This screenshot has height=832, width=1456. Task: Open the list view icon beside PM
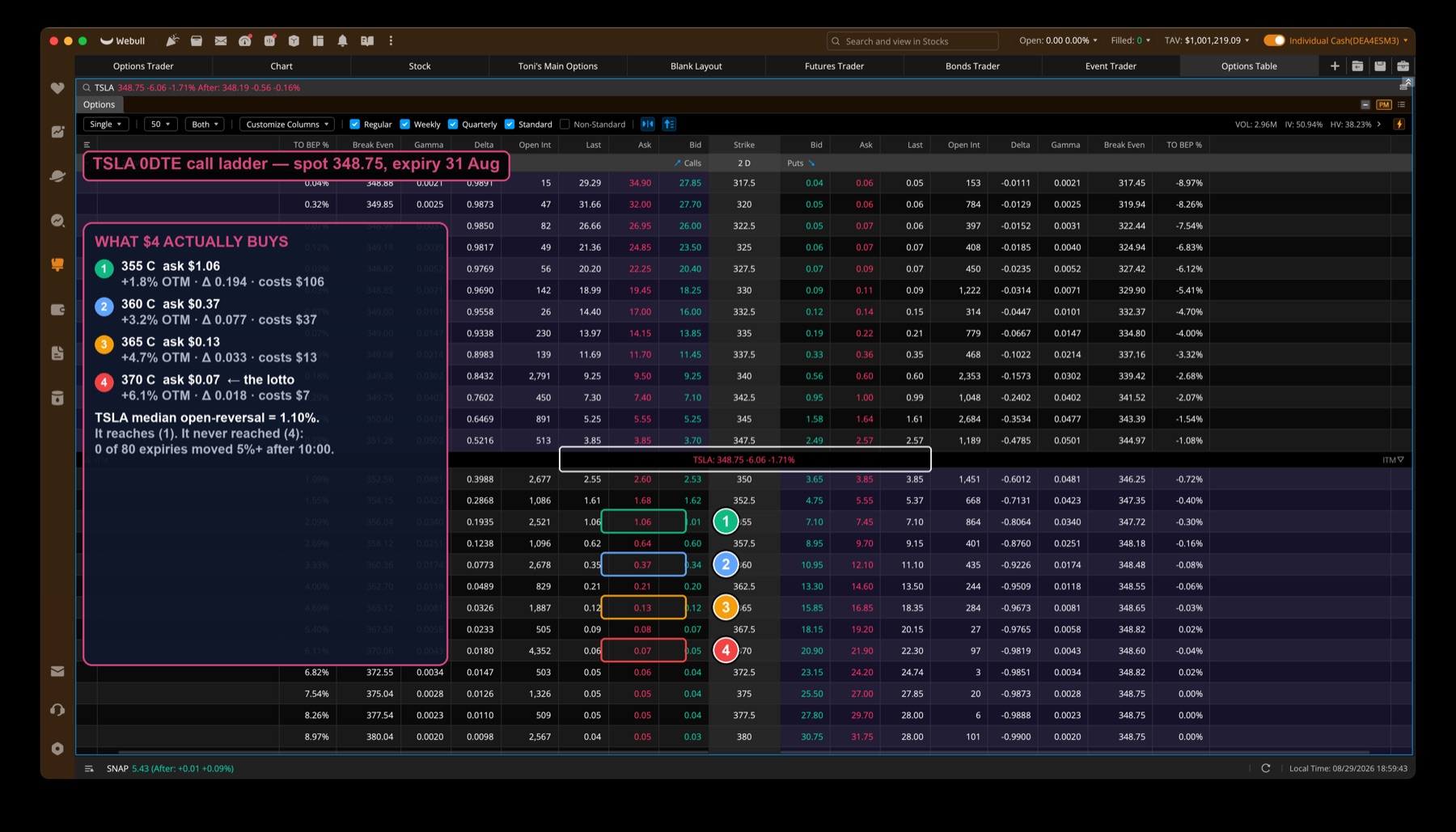click(x=1402, y=104)
